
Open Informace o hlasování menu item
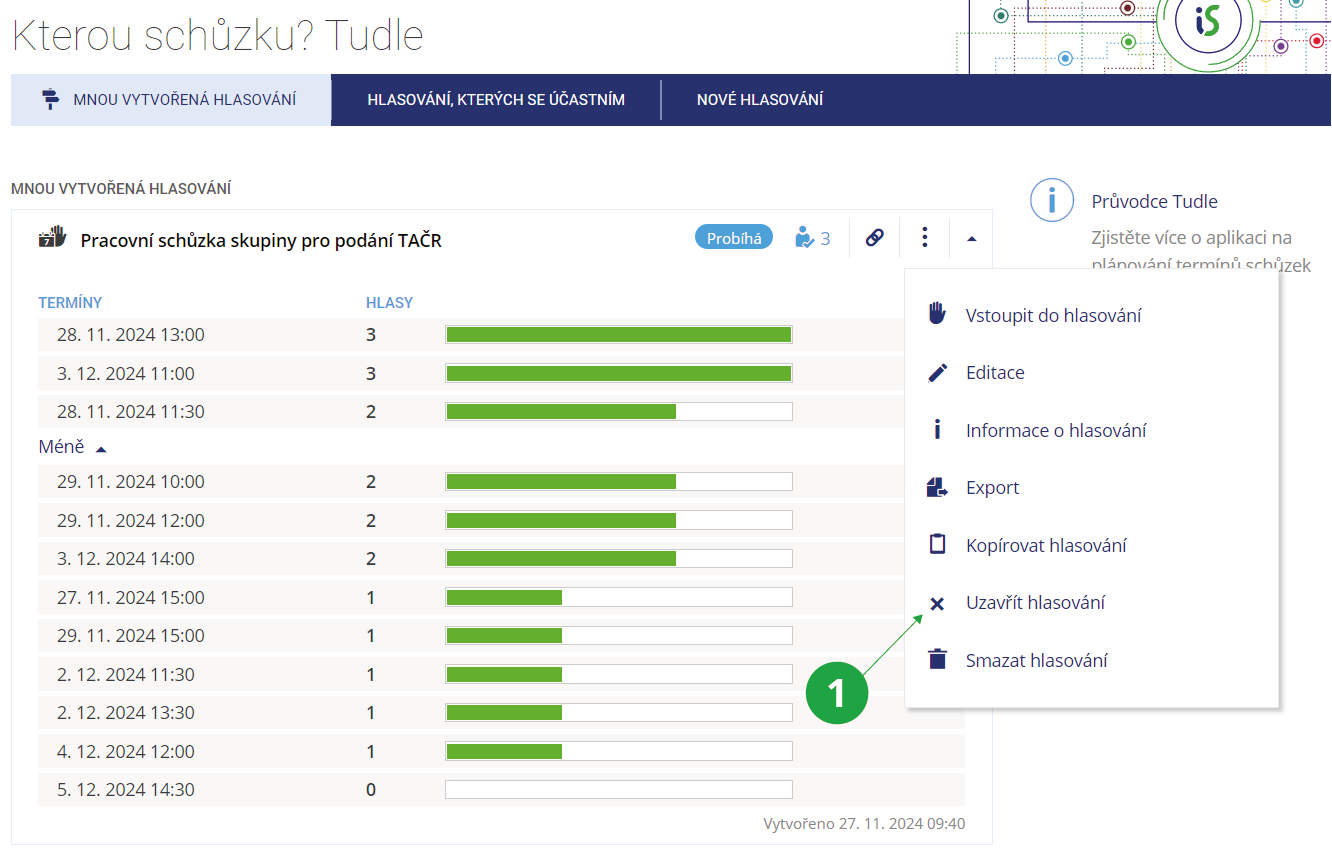point(1055,430)
